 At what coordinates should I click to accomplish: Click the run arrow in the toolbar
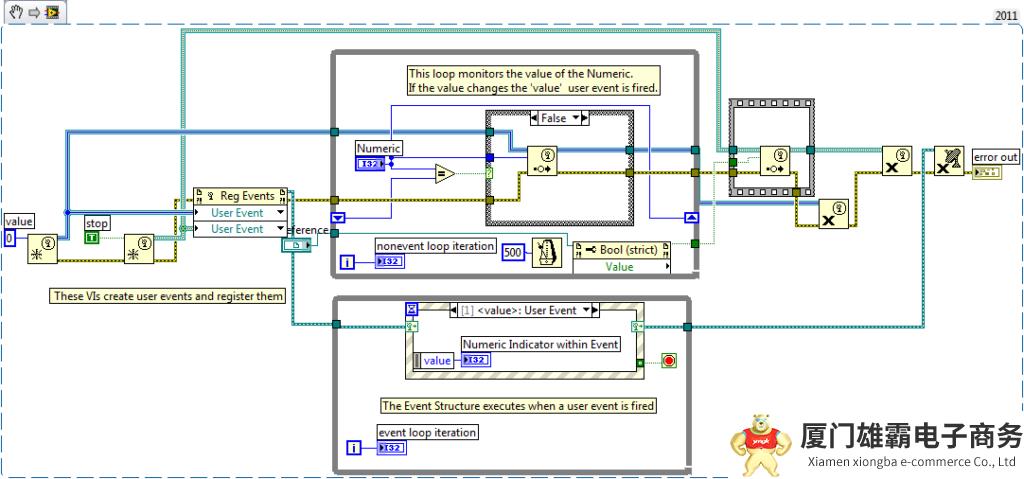pyautogui.click(x=32, y=11)
